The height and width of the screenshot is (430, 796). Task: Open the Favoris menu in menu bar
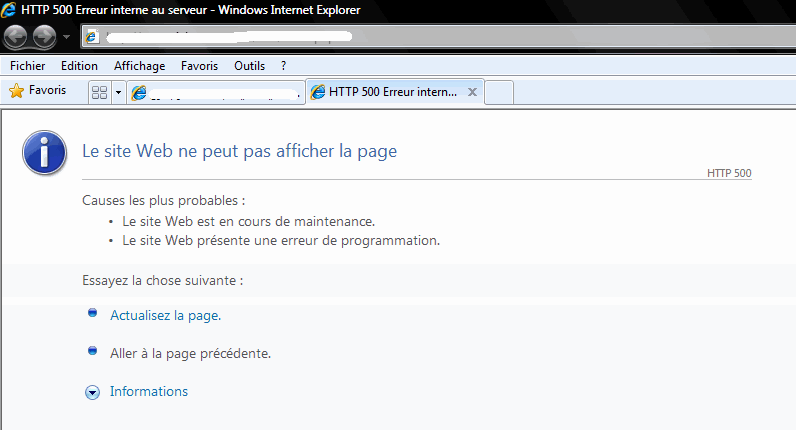point(199,66)
